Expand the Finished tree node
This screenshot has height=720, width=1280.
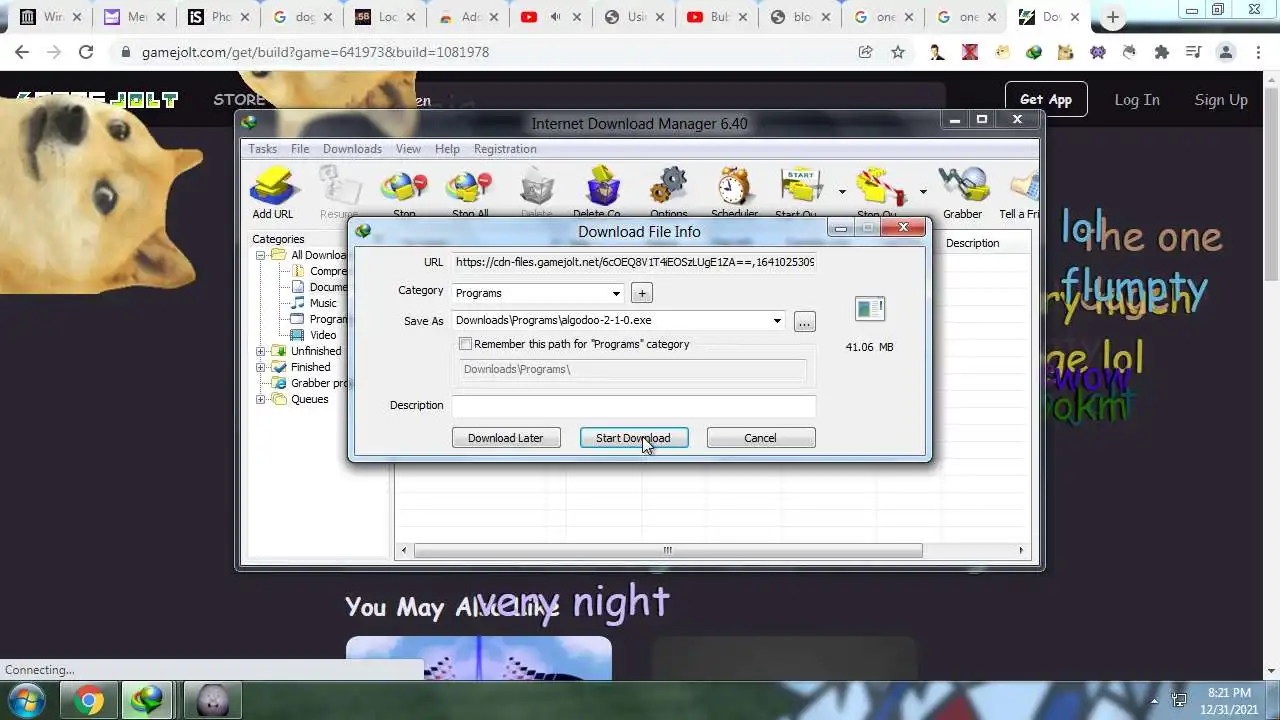click(x=261, y=367)
